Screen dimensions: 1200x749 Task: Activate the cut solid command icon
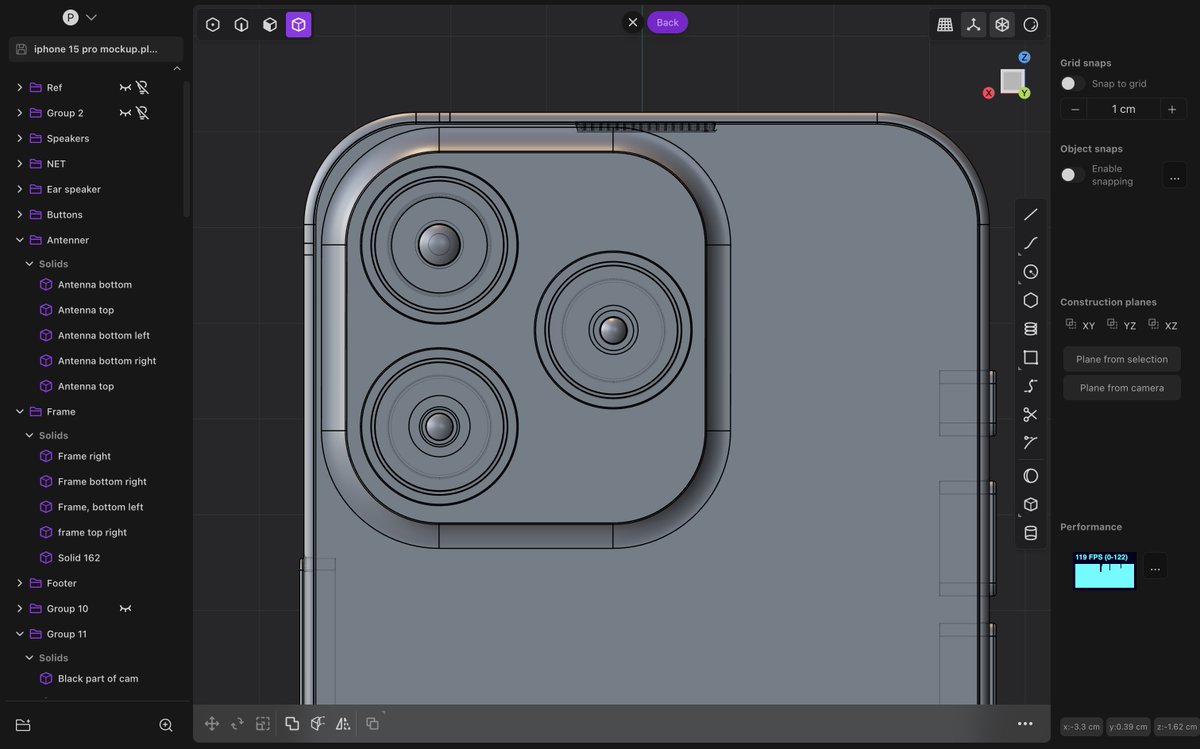tap(318, 724)
